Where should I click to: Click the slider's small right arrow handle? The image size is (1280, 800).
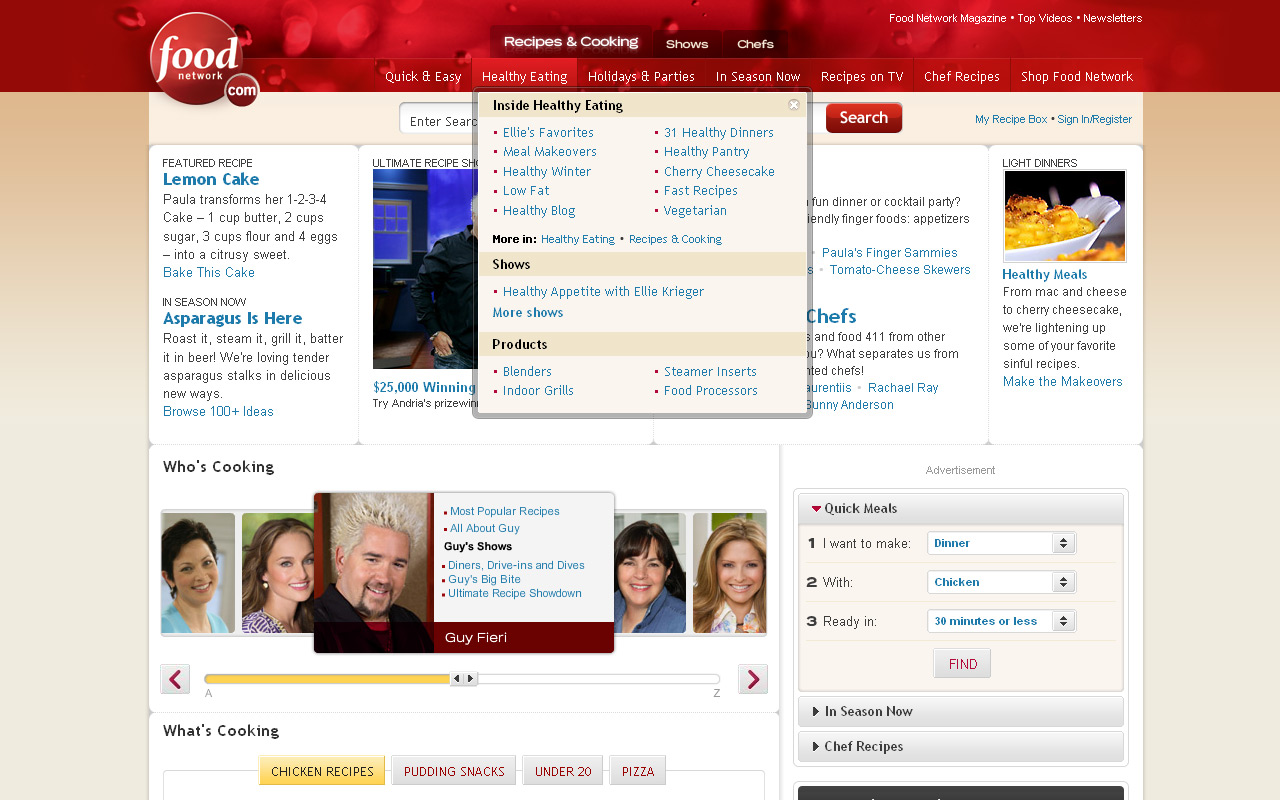[x=470, y=679]
